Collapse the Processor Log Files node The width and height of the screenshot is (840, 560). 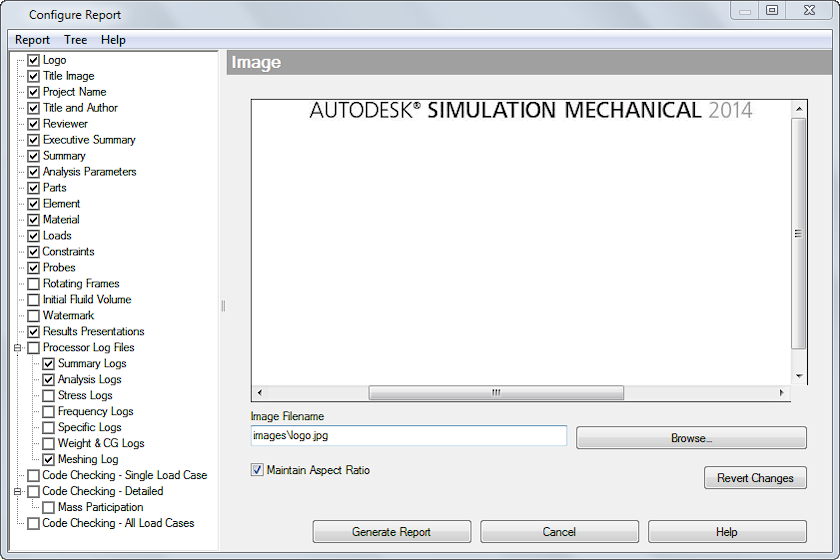click(17, 348)
